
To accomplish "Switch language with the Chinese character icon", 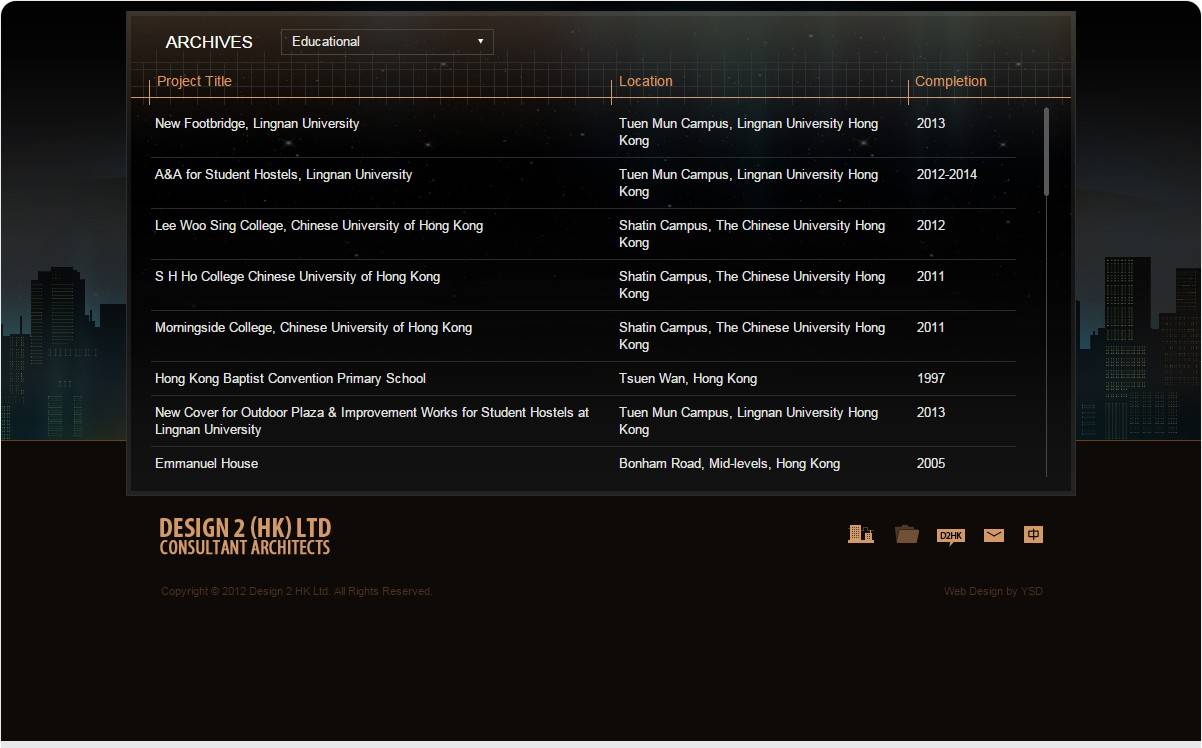I will (x=1033, y=534).
